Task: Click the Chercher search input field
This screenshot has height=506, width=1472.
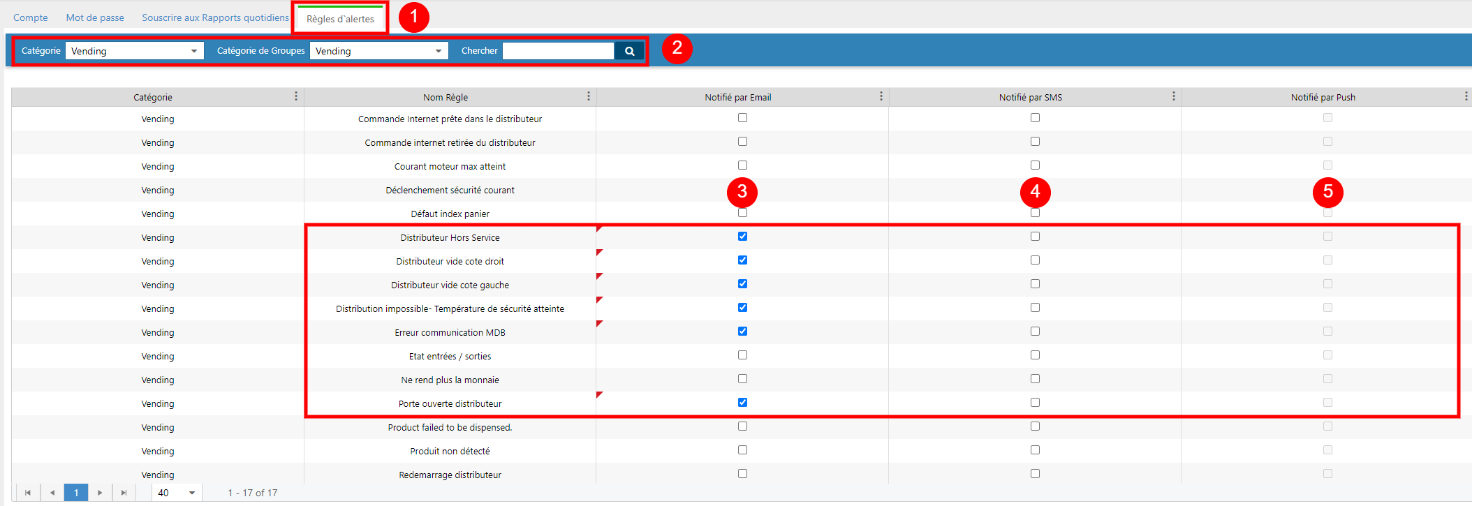Action: pos(558,51)
